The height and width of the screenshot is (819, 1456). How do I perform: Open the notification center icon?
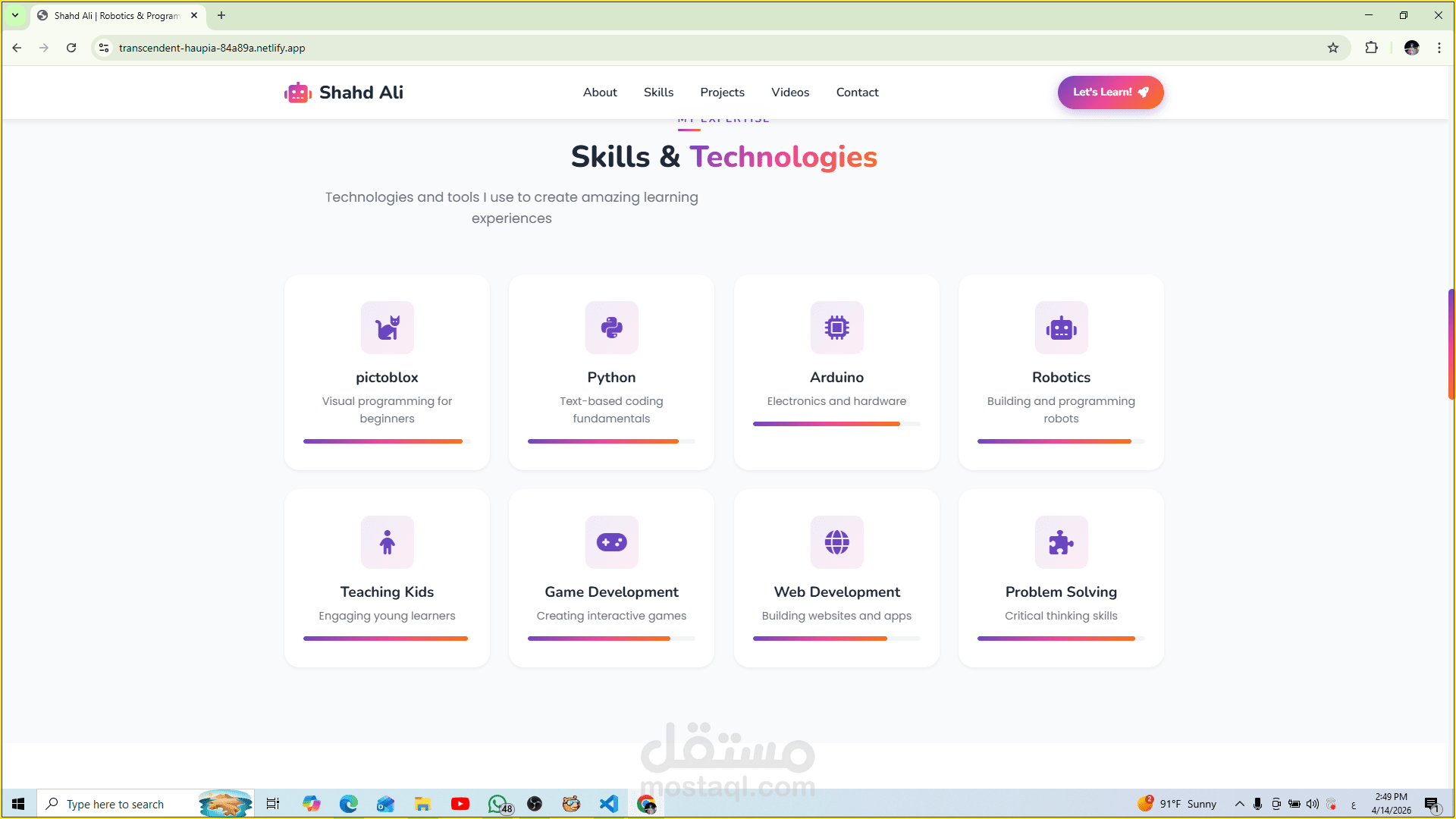coord(1432,804)
